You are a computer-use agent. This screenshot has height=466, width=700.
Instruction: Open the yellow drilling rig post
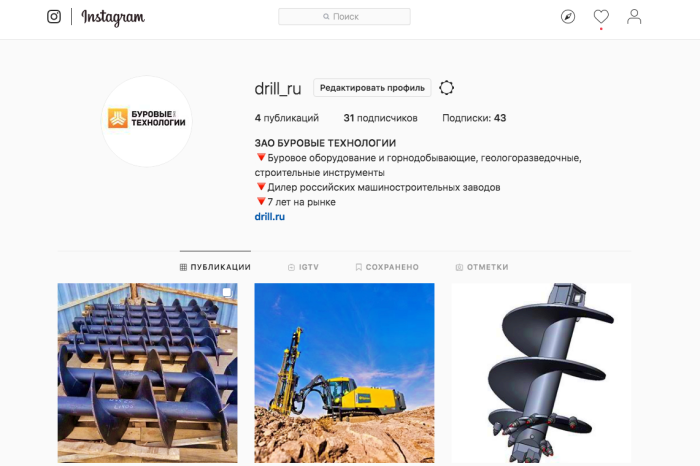point(344,373)
